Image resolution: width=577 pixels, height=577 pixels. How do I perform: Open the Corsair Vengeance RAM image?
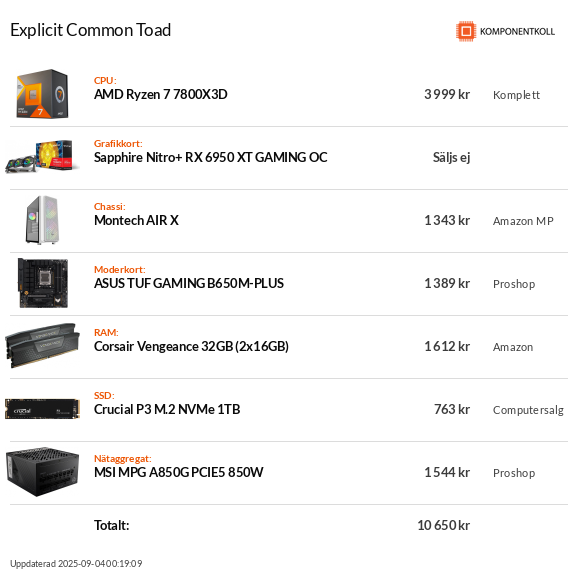(x=42, y=346)
